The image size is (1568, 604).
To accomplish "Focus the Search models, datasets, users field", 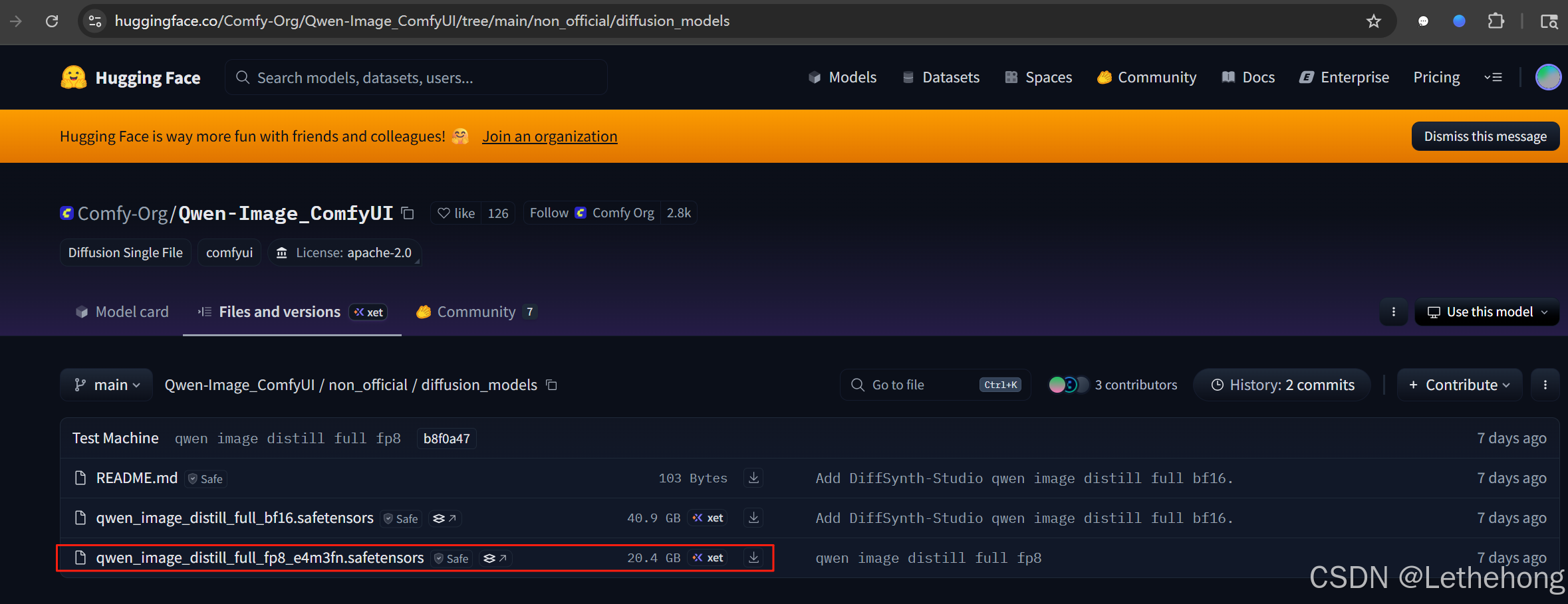I will coord(416,78).
